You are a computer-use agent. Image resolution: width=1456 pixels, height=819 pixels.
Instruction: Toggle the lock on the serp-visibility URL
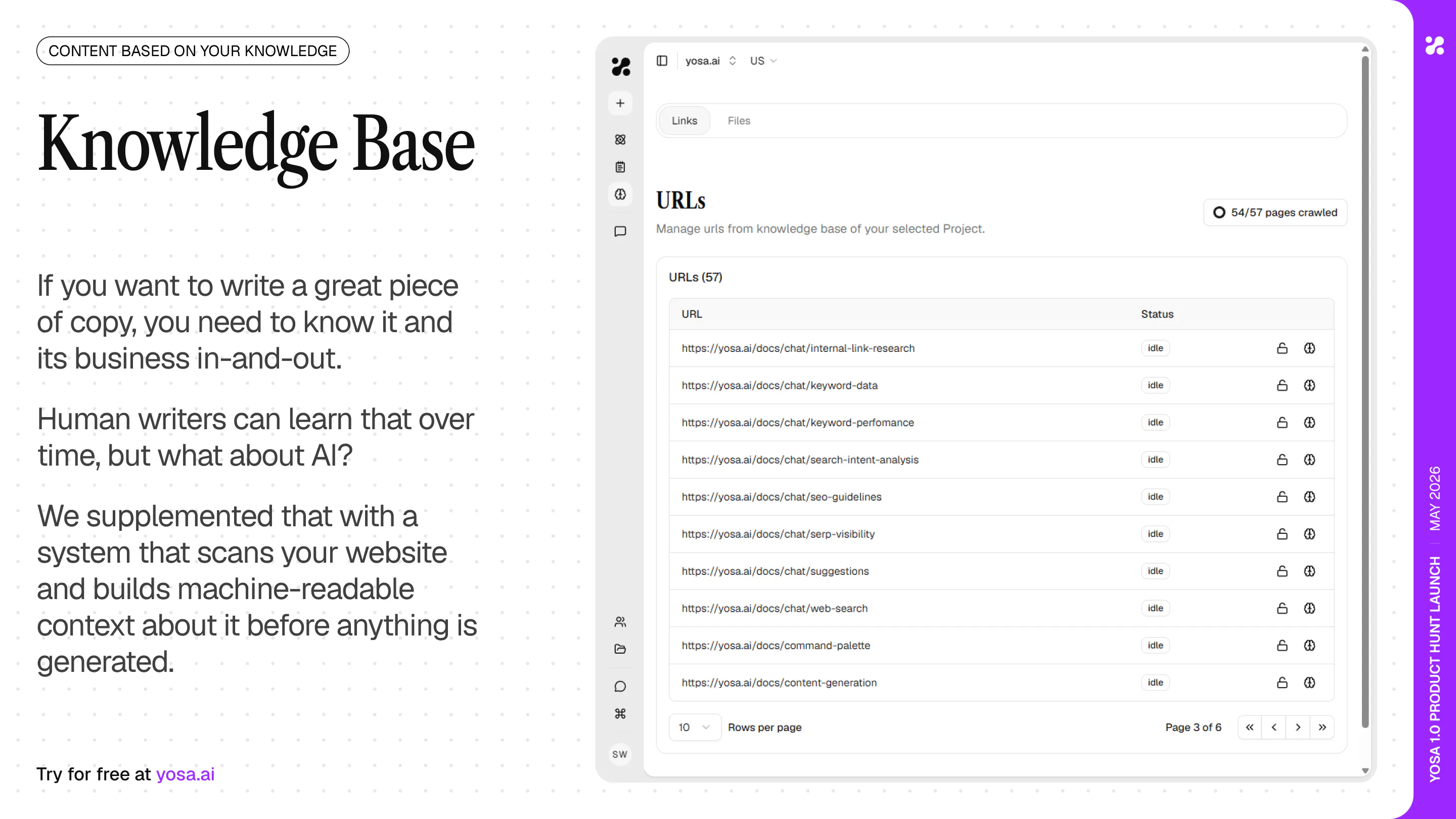[x=1282, y=534]
